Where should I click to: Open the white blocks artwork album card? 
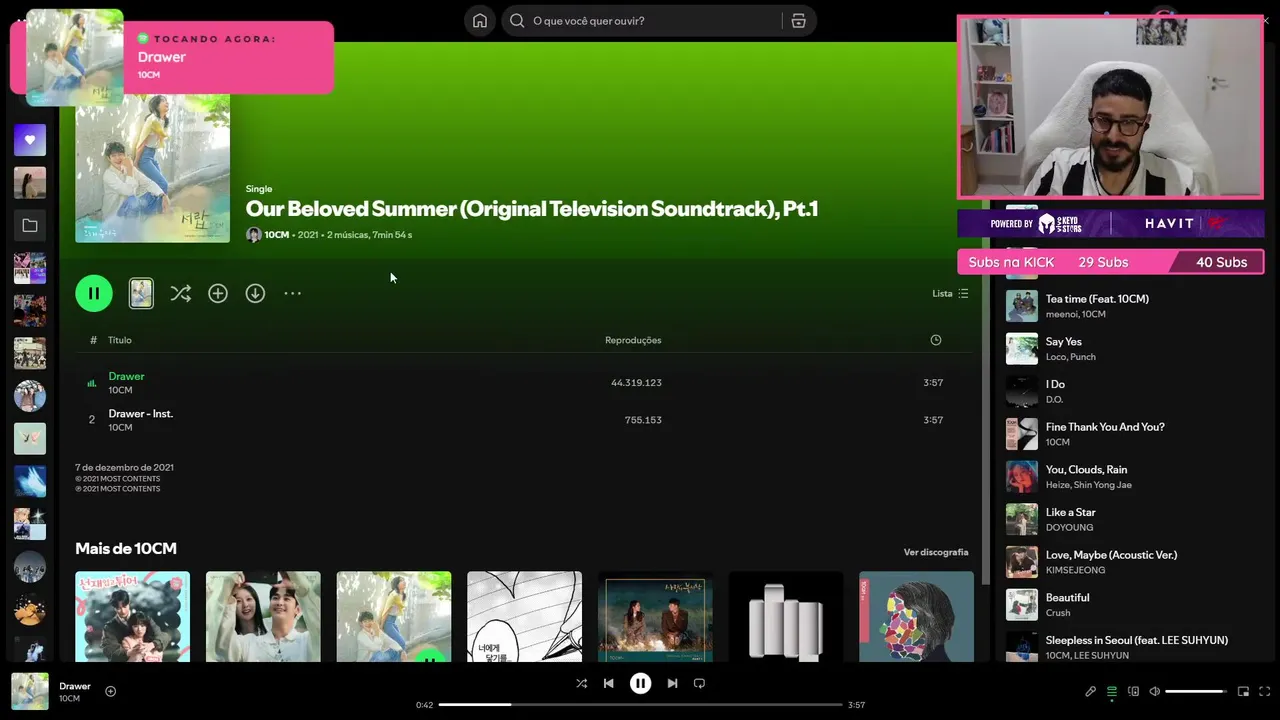point(786,616)
